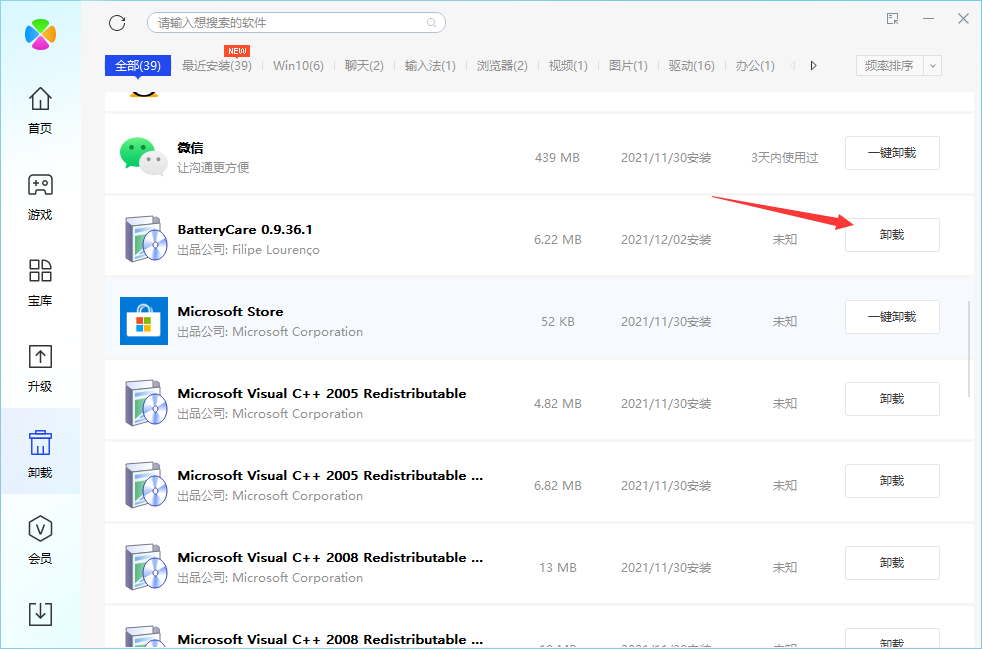Click 一键卸载 for 微信
Image resolution: width=982 pixels, height=649 pixels.
click(x=892, y=153)
